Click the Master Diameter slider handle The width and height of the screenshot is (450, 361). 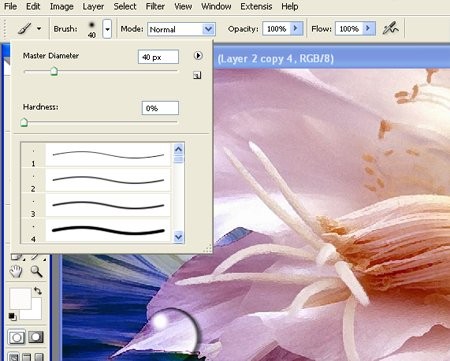click(x=54, y=71)
